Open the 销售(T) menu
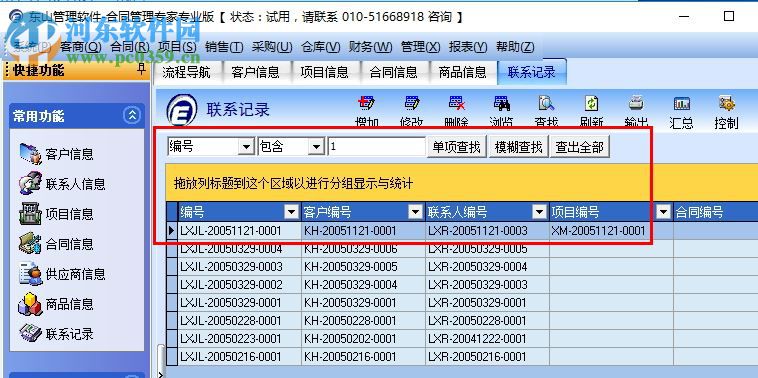 [224, 47]
